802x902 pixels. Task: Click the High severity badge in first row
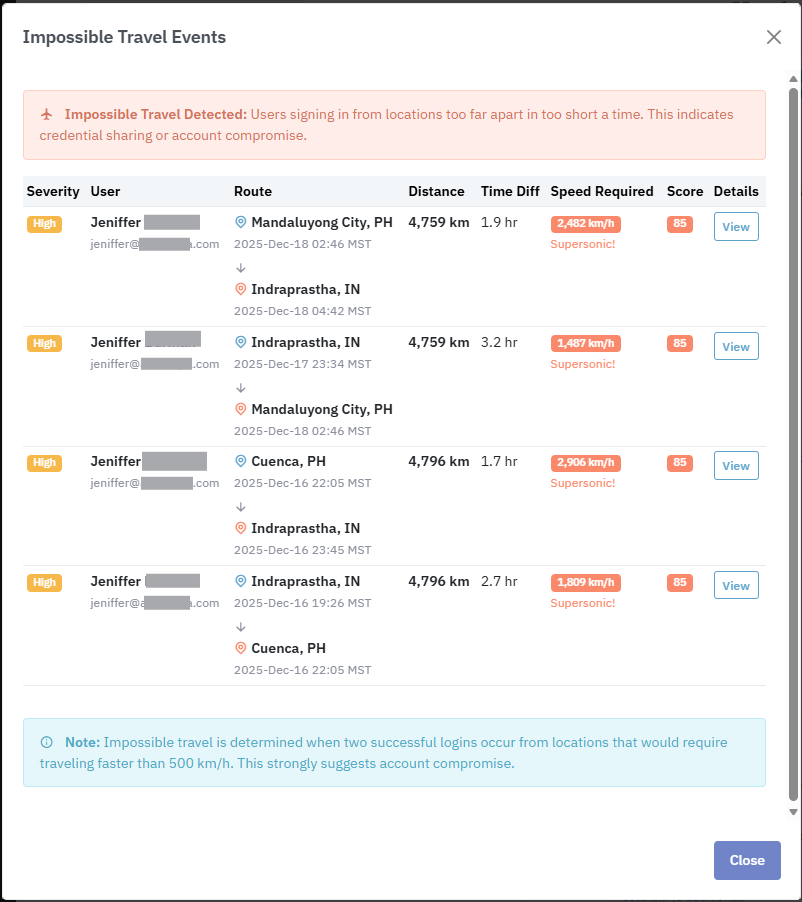[44, 224]
